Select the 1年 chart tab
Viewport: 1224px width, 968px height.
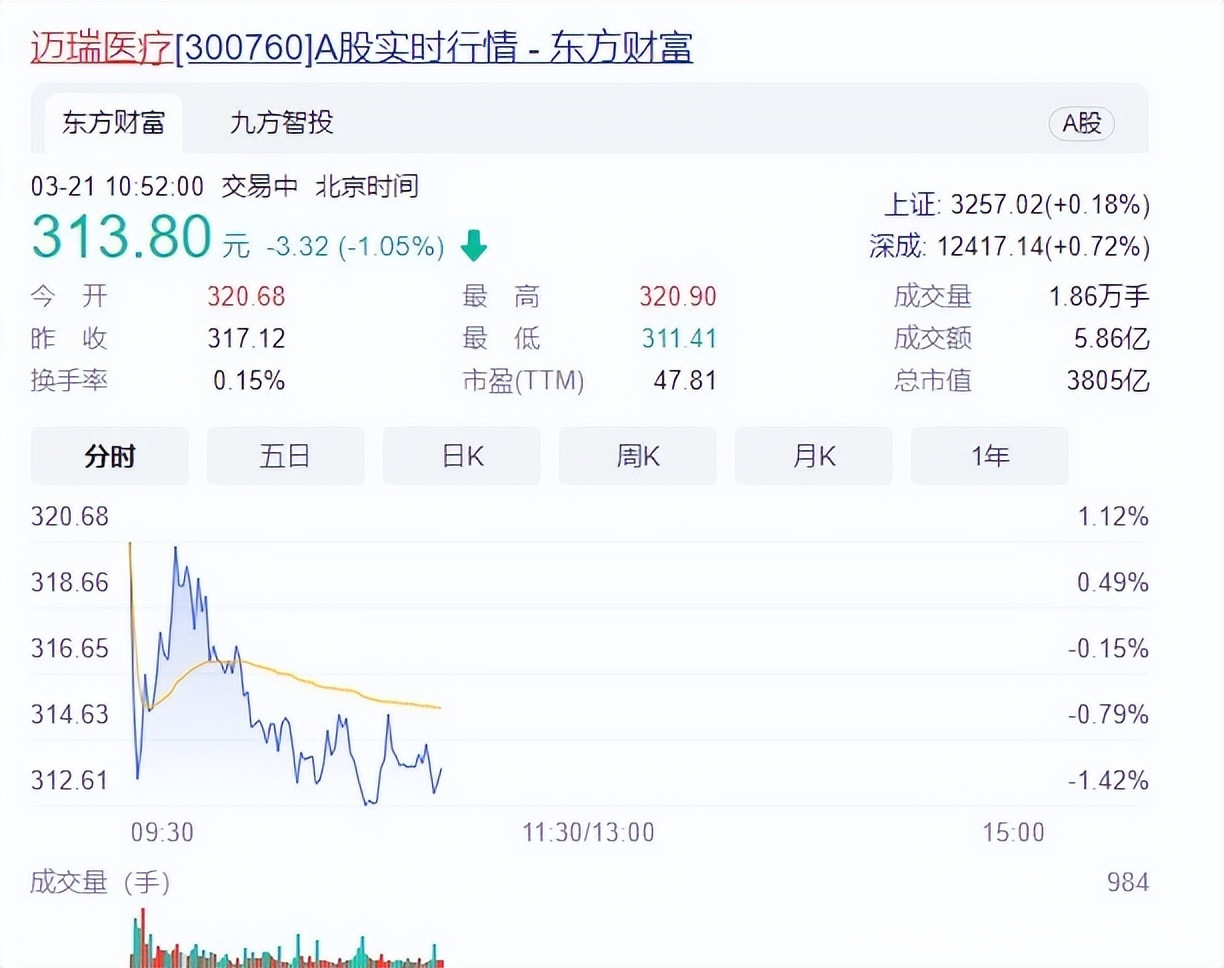990,456
